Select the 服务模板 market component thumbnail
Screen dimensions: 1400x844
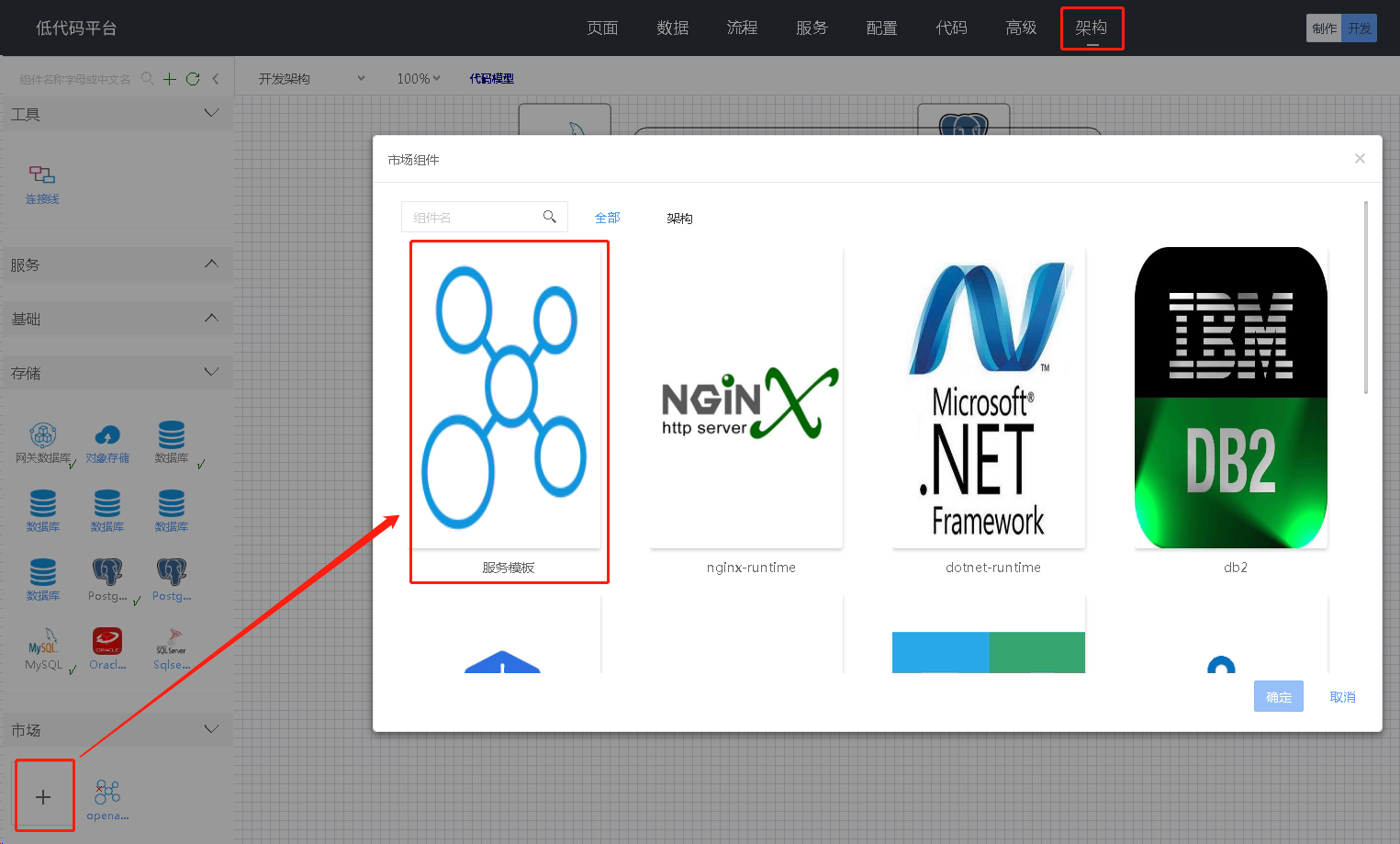(508, 398)
